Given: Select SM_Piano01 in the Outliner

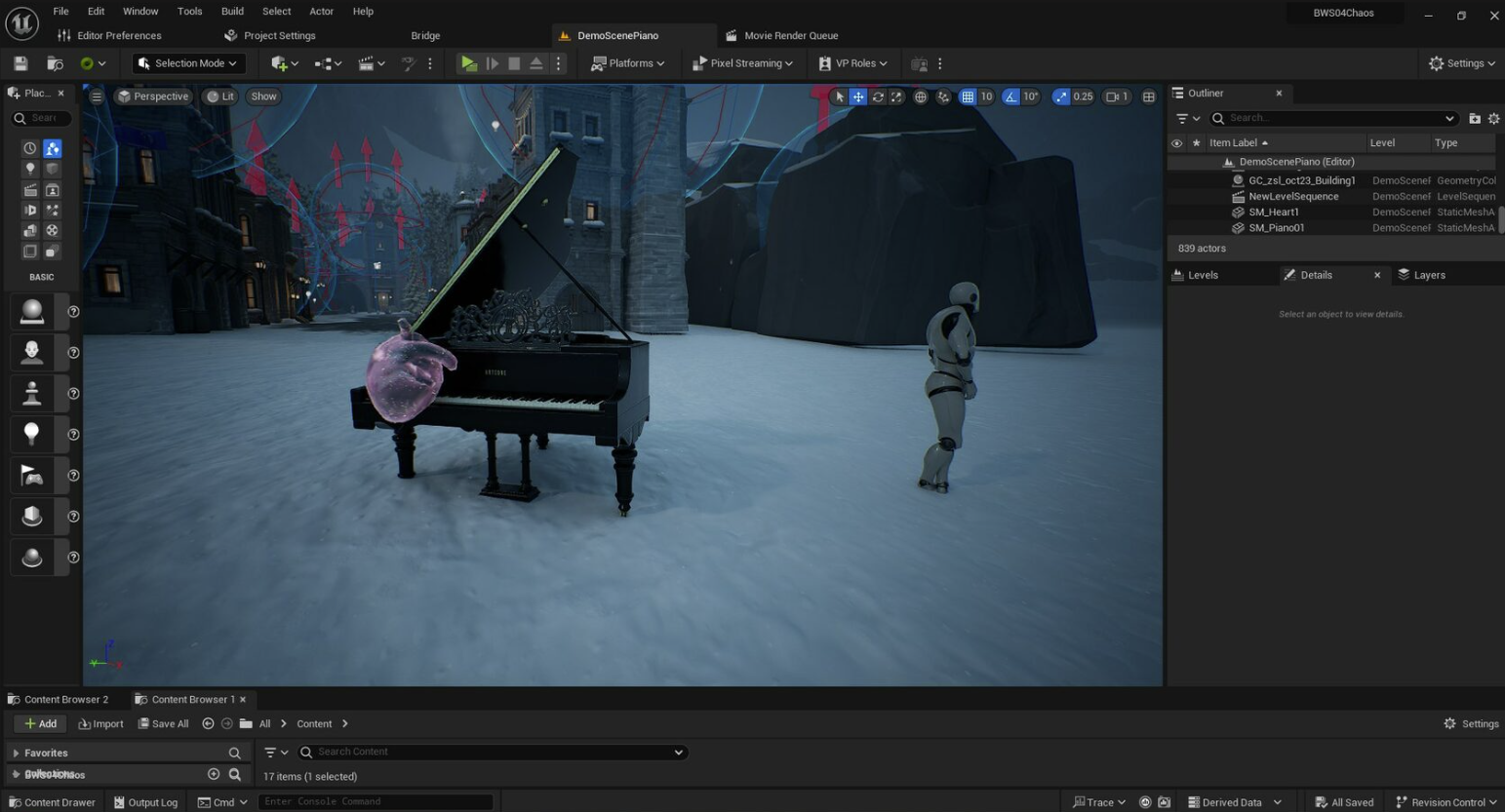Looking at the screenshot, I should tap(1276, 227).
